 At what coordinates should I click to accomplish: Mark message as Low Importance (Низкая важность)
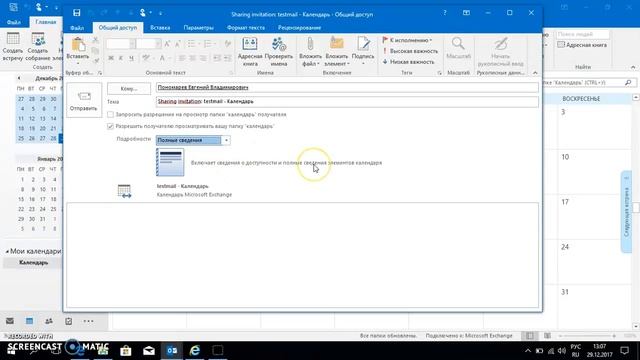coord(408,62)
